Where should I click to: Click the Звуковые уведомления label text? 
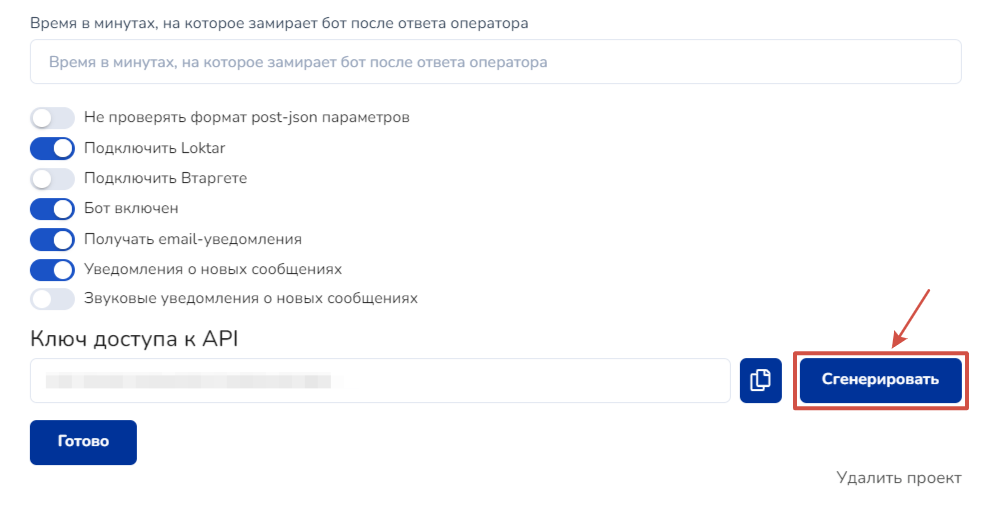(251, 298)
